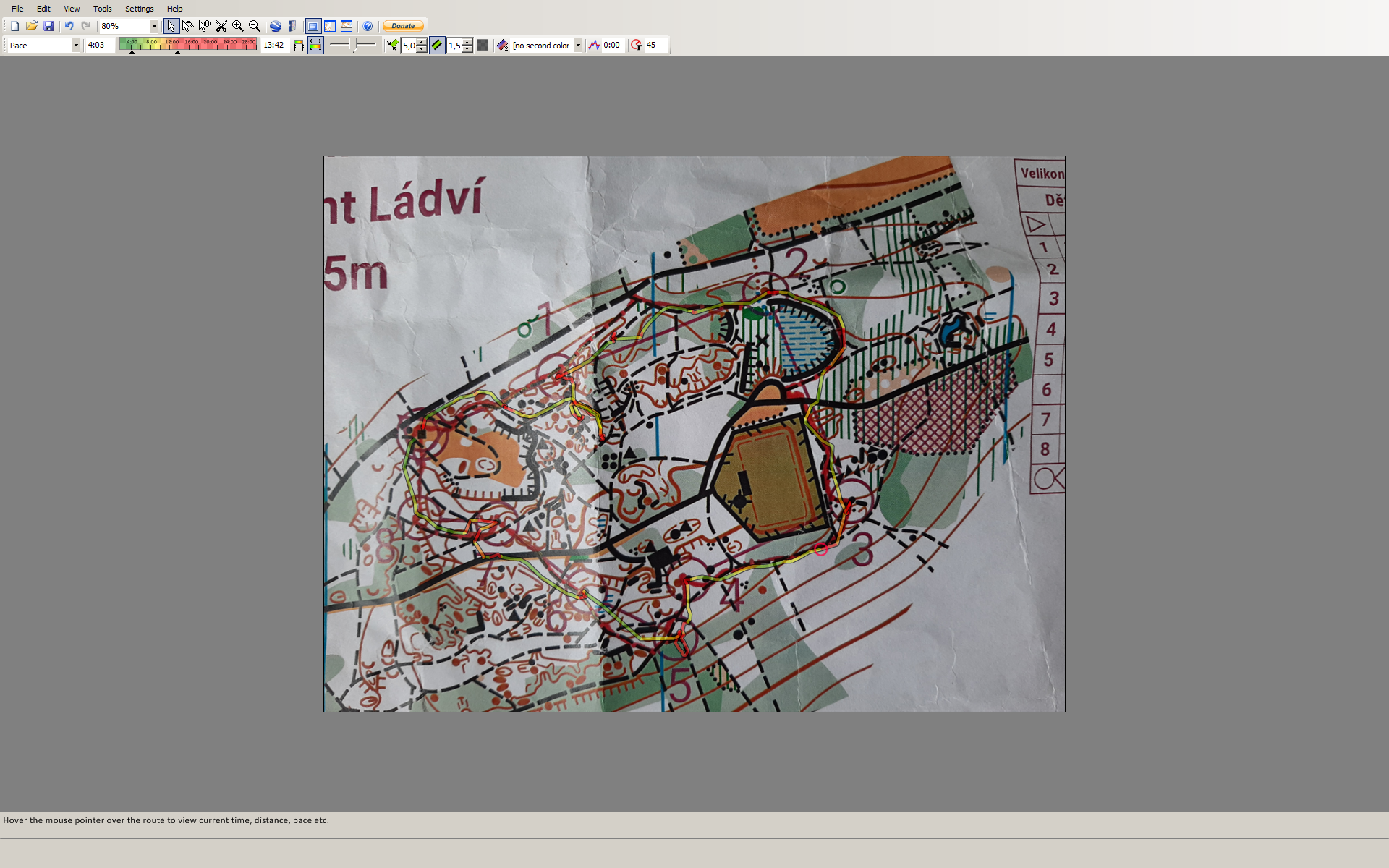The height and width of the screenshot is (868, 1389).
Task: Toggle full map view layout
Action: (x=313, y=26)
